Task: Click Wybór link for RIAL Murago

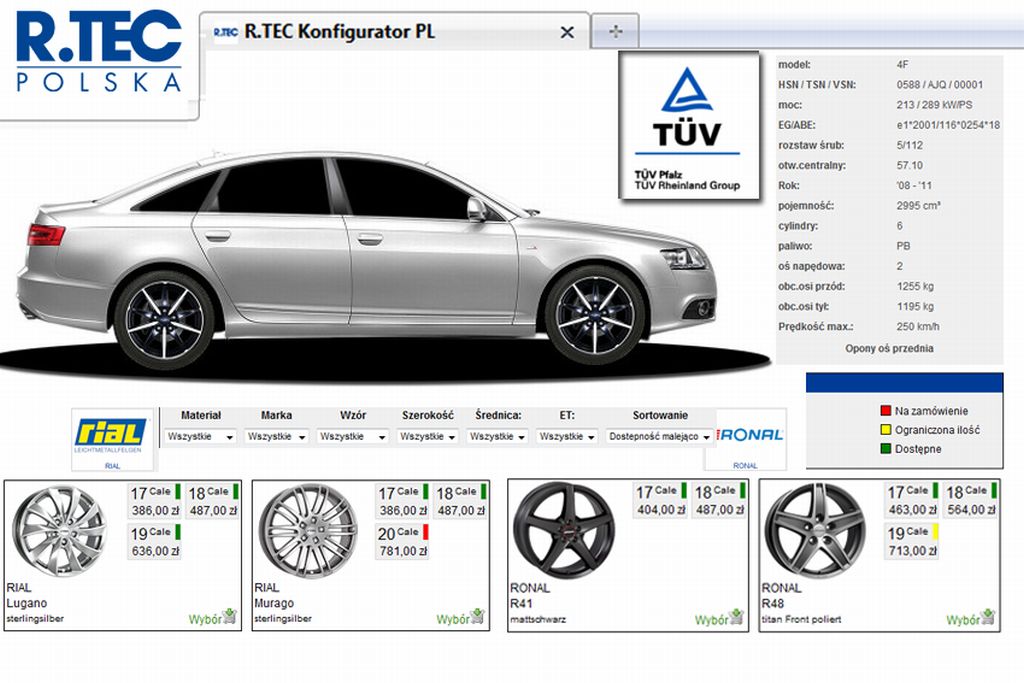Action: [453, 619]
